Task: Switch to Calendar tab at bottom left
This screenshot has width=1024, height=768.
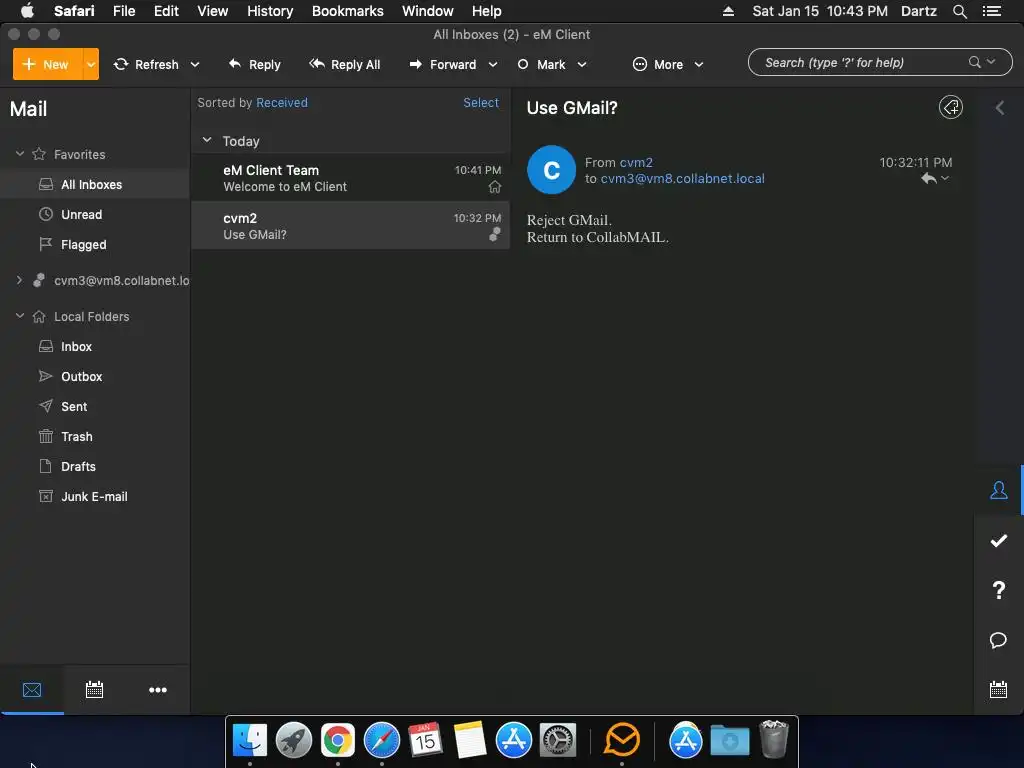Action: coord(94,690)
